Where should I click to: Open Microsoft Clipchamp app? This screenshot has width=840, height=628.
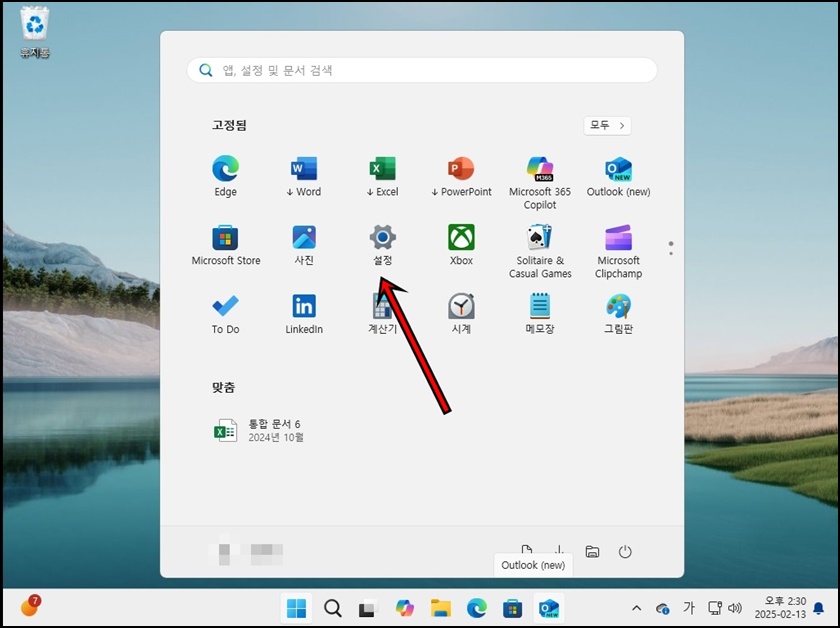pos(618,251)
